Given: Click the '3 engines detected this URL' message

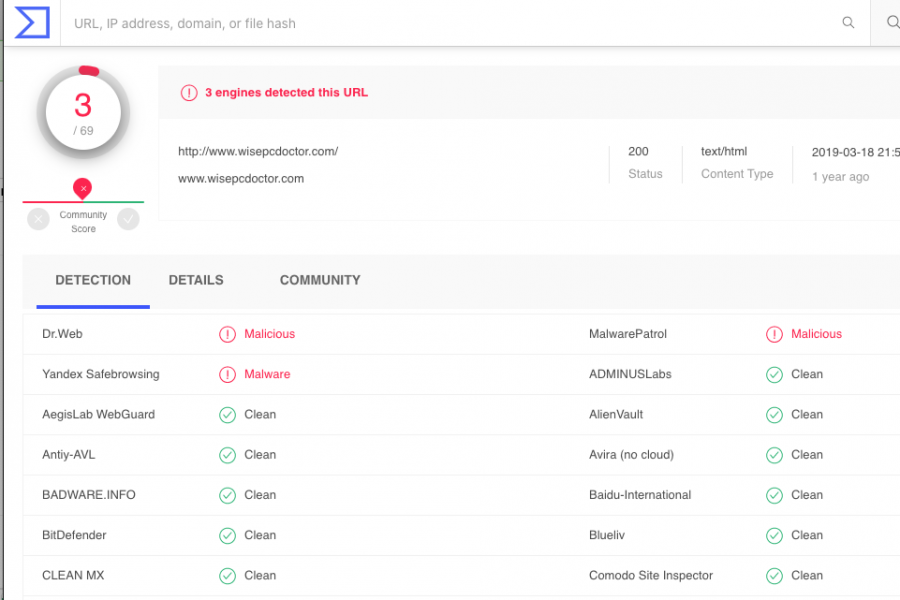Looking at the screenshot, I should click(286, 92).
